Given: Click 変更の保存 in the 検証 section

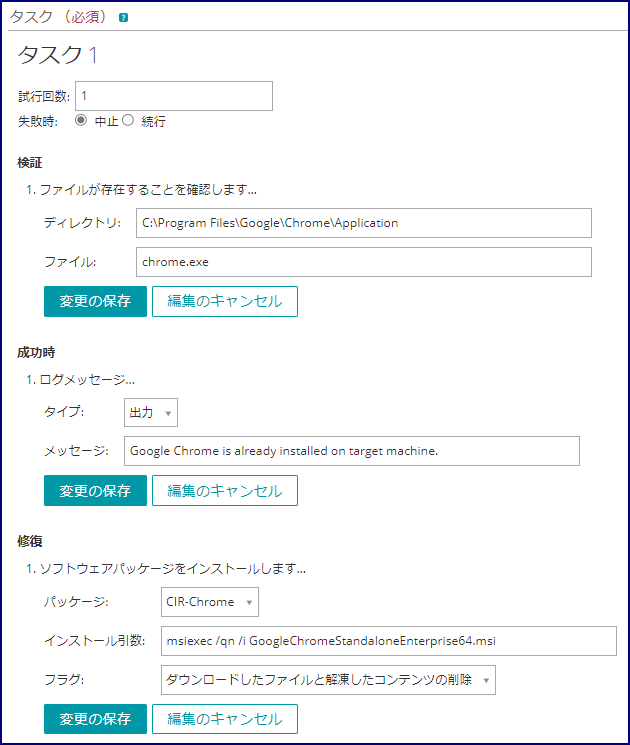Looking at the screenshot, I should pyautogui.click(x=95, y=301).
